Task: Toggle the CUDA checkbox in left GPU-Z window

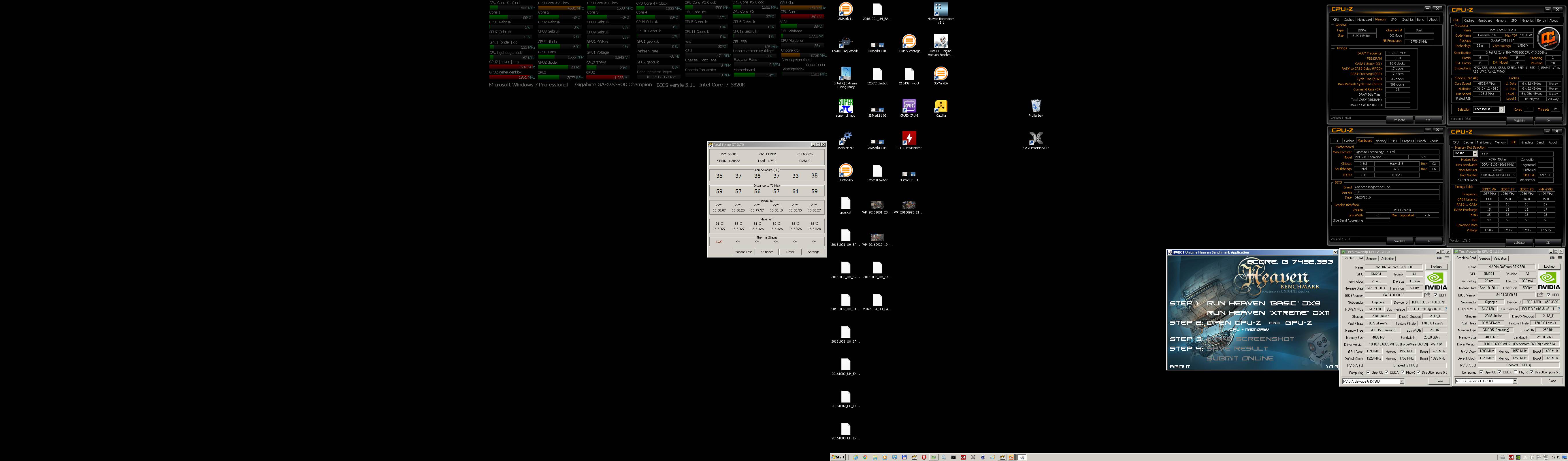Action: pyautogui.click(x=1387, y=372)
